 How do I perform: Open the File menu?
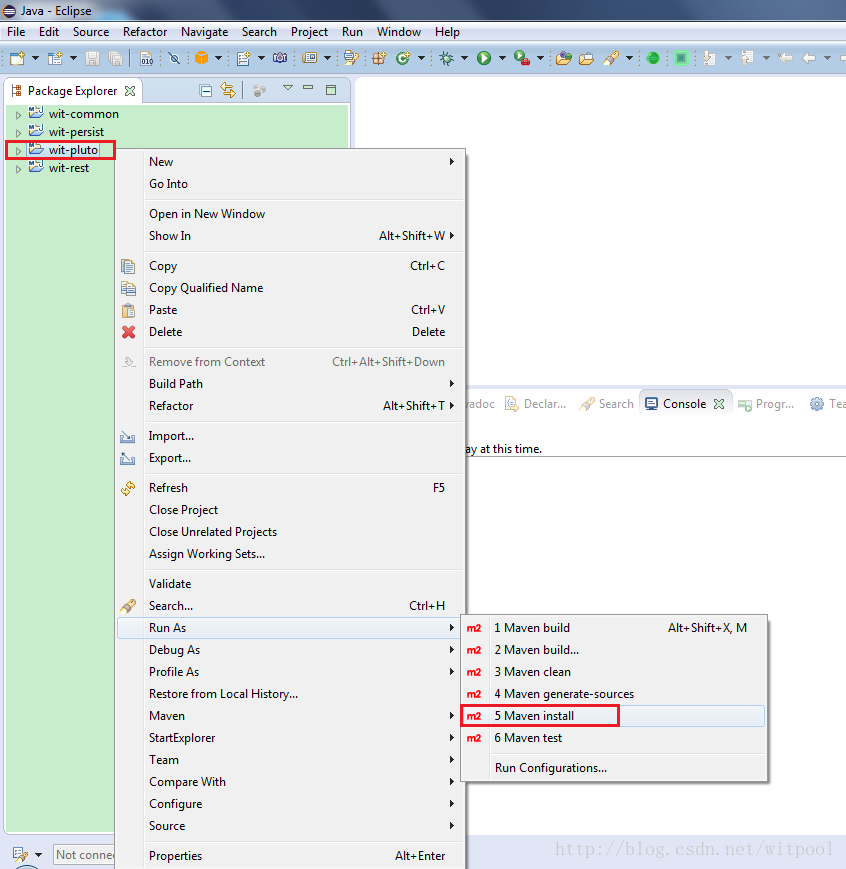pyautogui.click(x=16, y=32)
